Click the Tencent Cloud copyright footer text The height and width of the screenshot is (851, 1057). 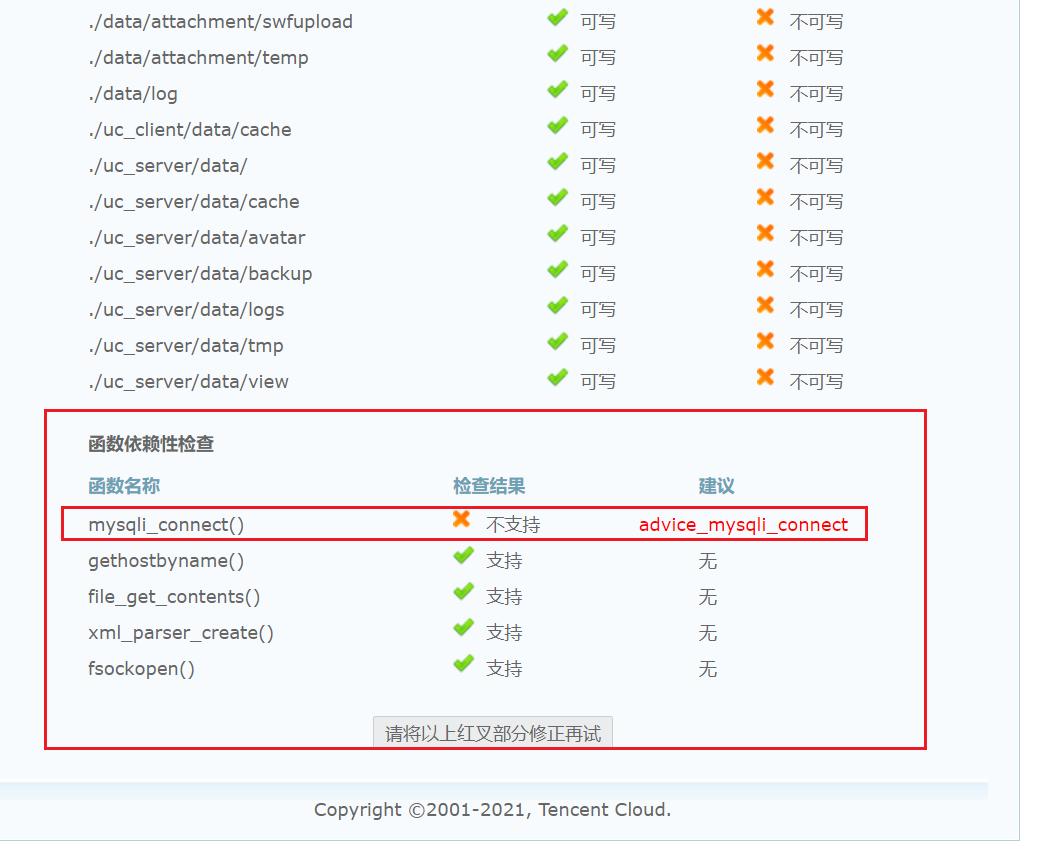(x=492, y=810)
